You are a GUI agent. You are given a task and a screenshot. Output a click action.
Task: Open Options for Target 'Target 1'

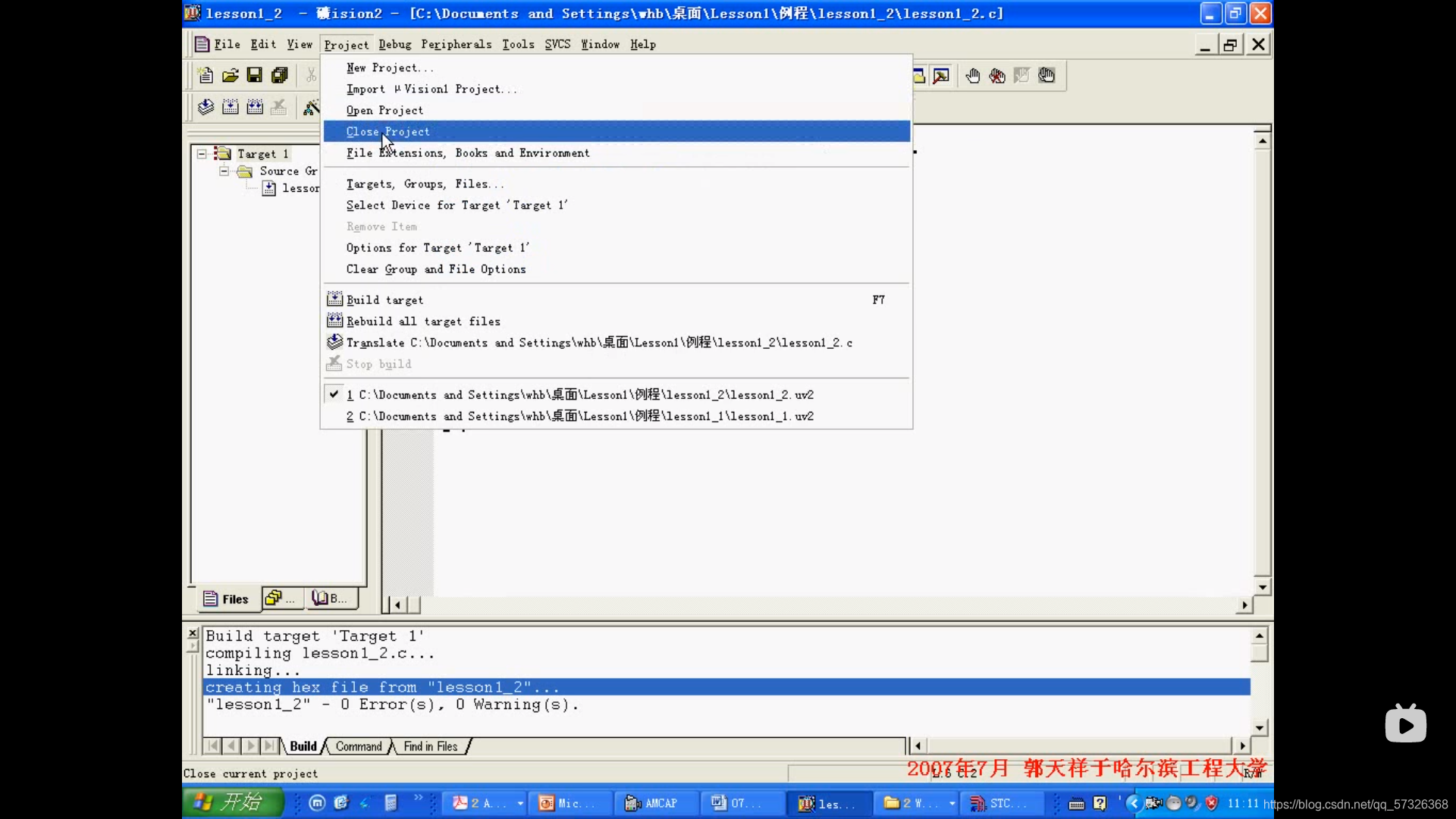pyautogui.click(x=438, y=248)
